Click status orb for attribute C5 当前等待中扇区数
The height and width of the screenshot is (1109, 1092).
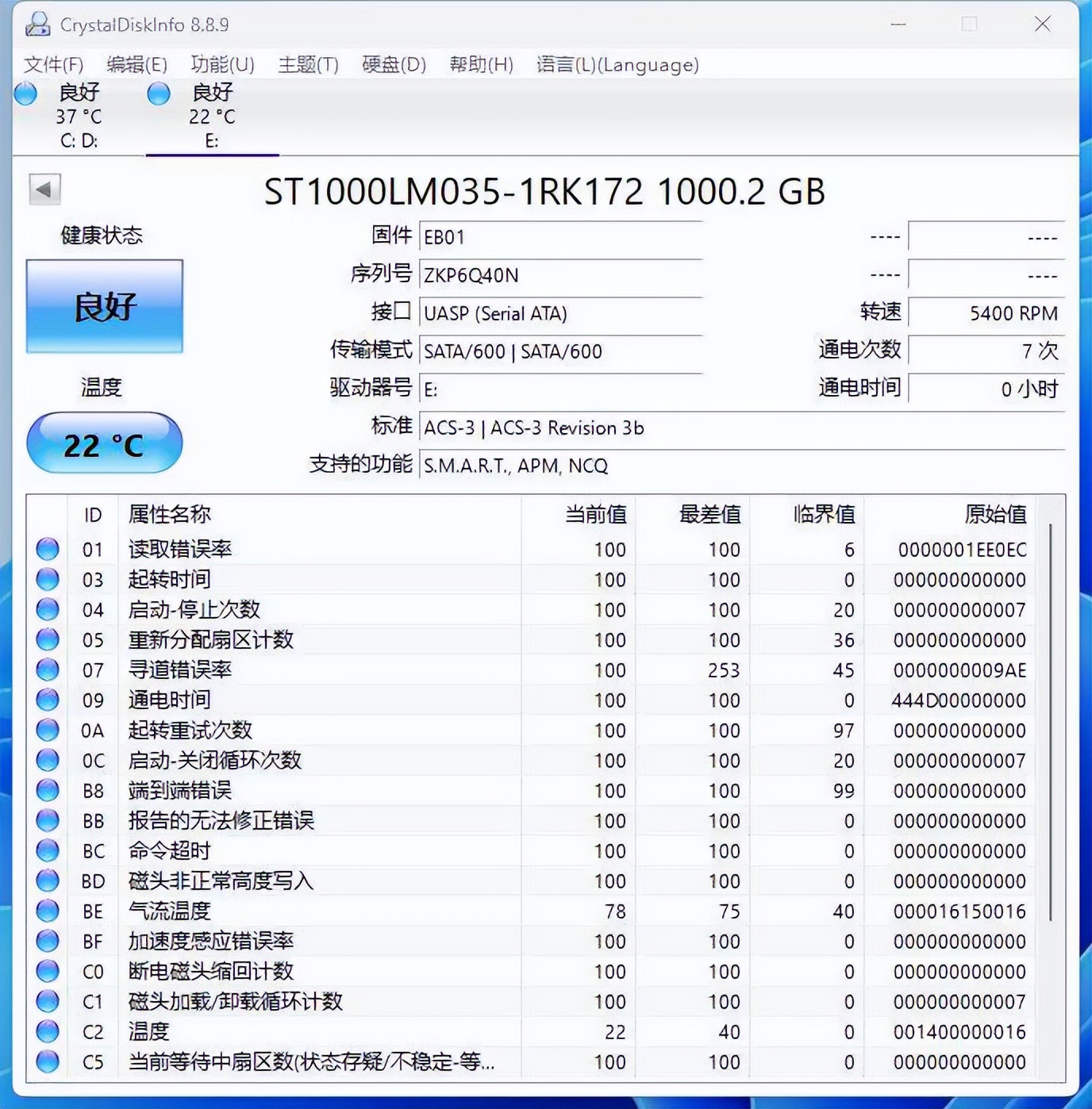pos(48,1061)
